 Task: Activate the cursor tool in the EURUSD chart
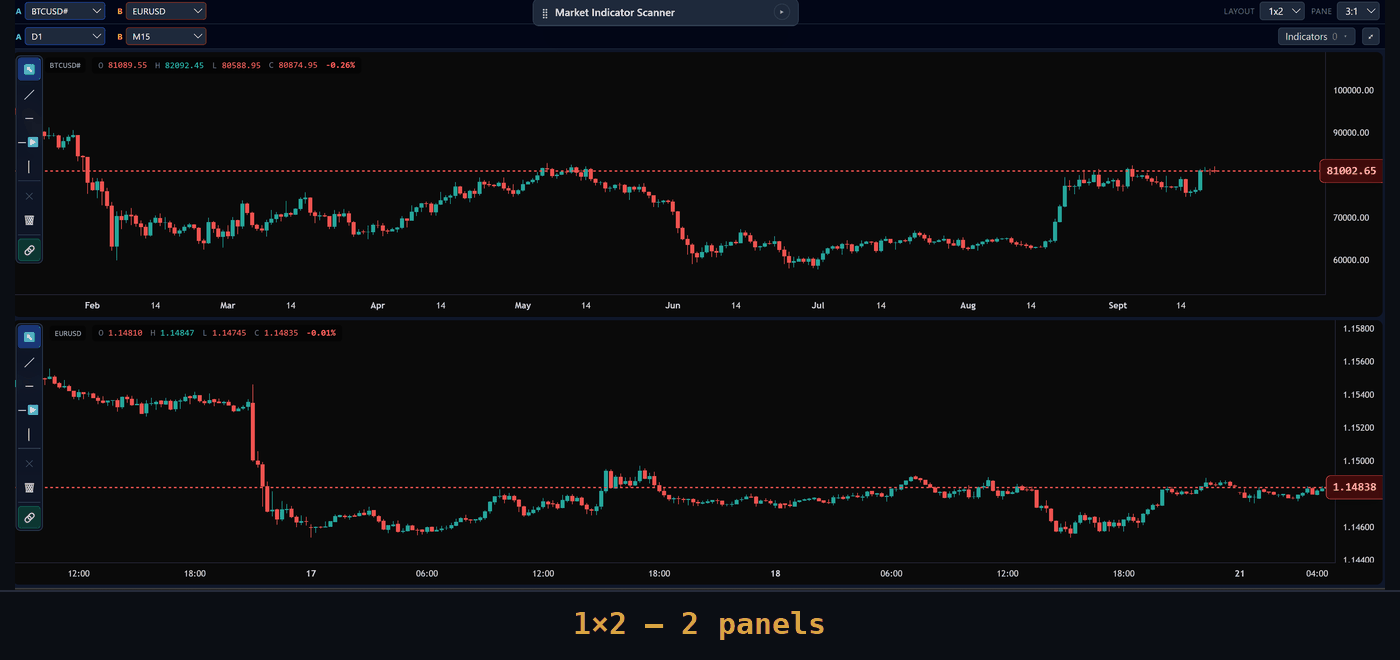(29, 337)
